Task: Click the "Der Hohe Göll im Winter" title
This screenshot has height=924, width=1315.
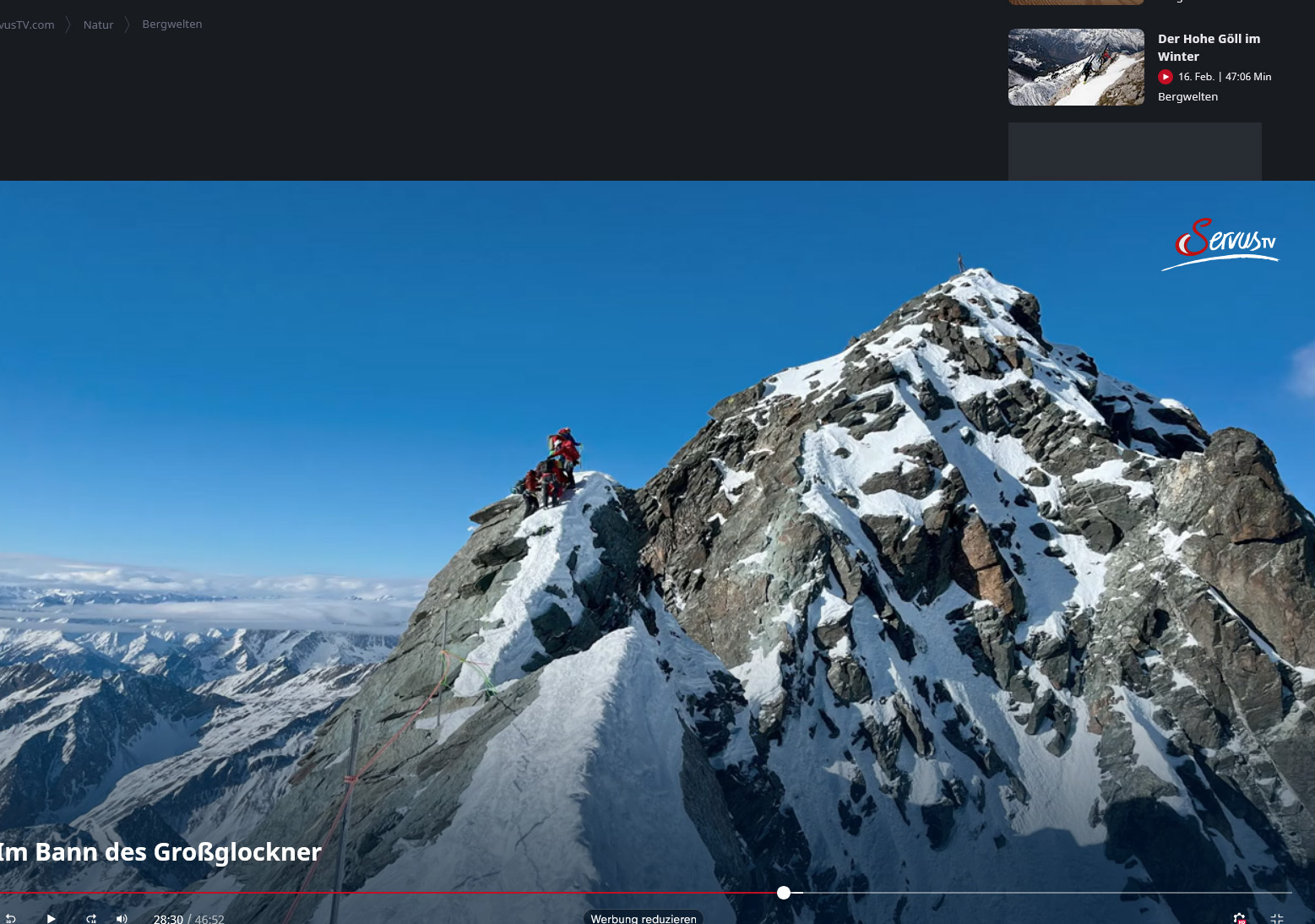Action: 1208,47
